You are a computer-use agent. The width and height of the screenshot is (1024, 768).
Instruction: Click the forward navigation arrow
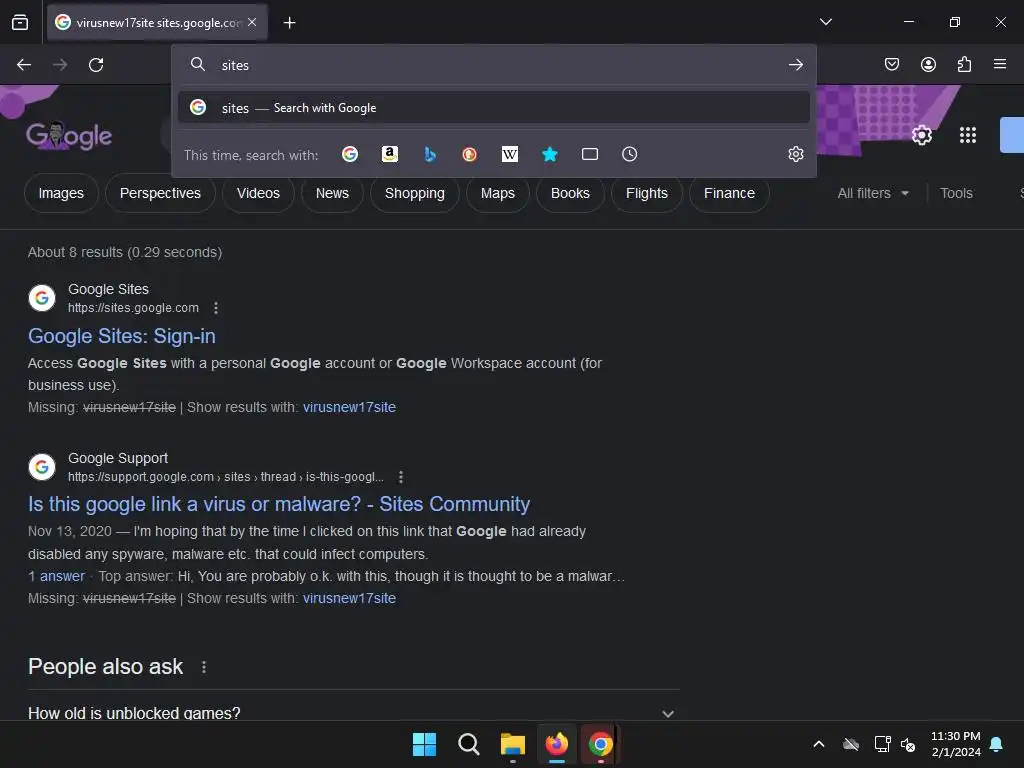point(59,65)
